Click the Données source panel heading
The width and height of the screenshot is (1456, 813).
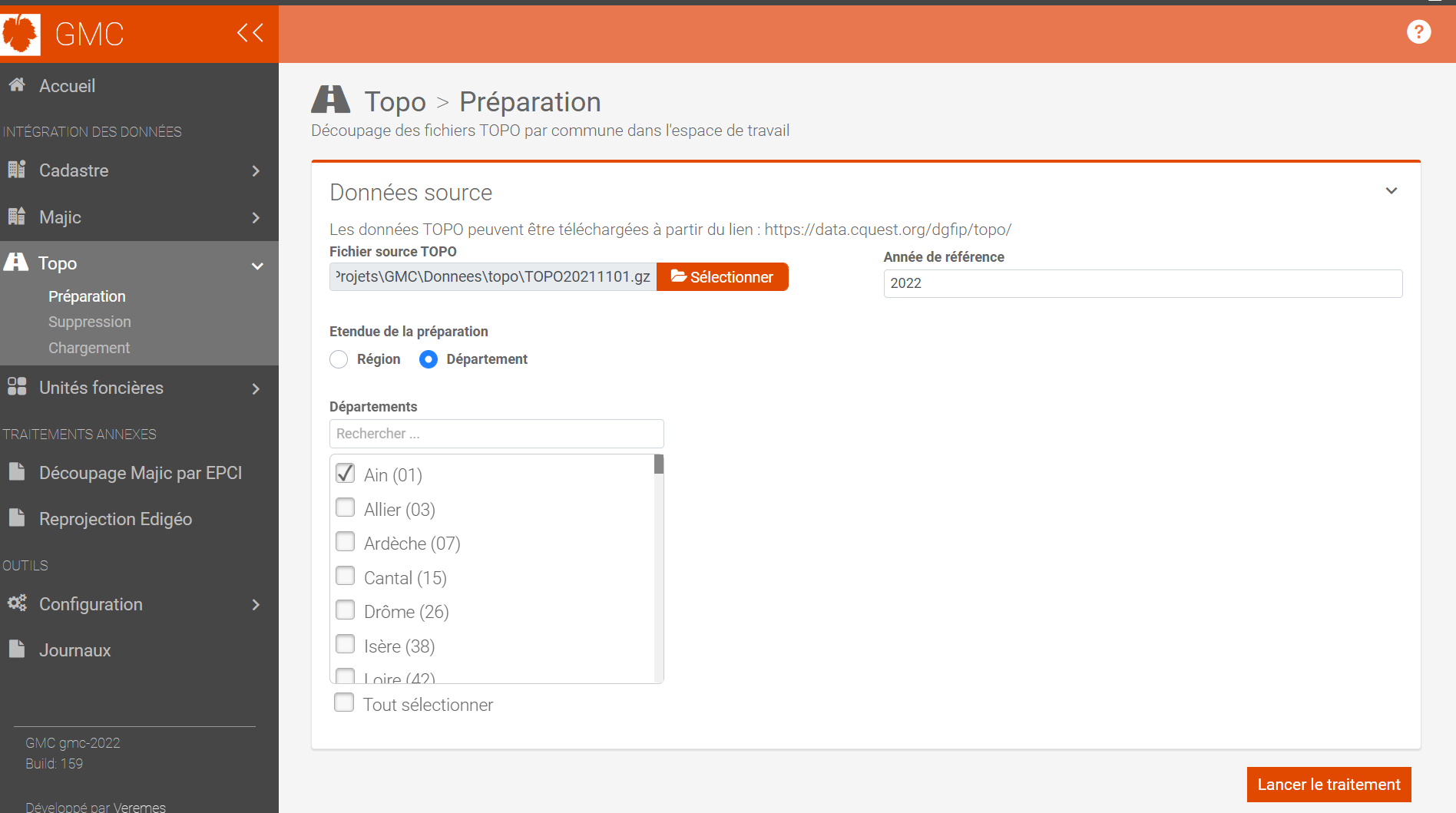[x=411, y=193]
